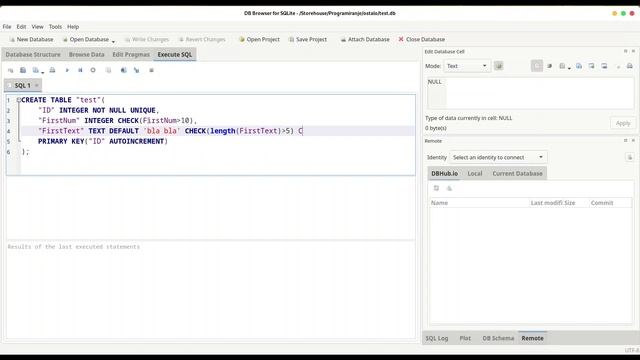
Task: Click Save Project
Action: click(x=308, y=39)
